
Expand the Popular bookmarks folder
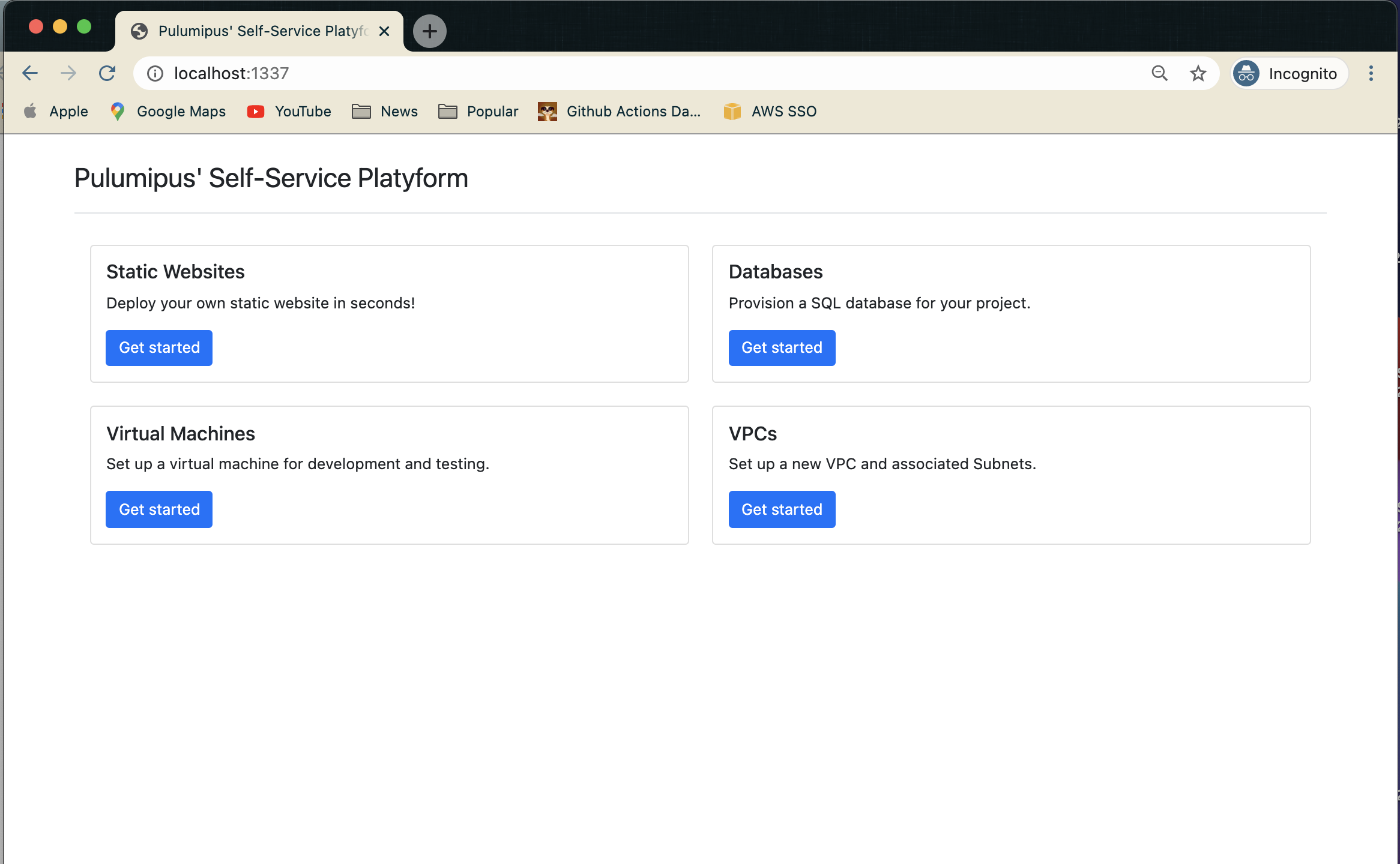(x=478, y=112)
